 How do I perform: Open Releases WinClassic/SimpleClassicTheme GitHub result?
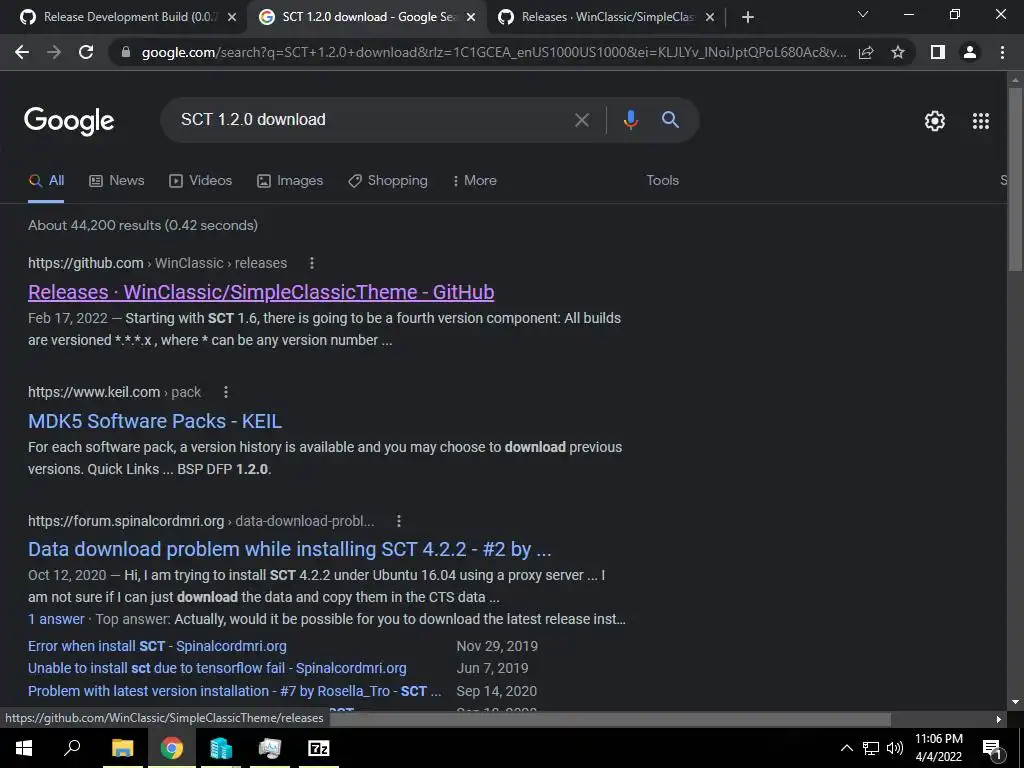(x=261, y=292)
